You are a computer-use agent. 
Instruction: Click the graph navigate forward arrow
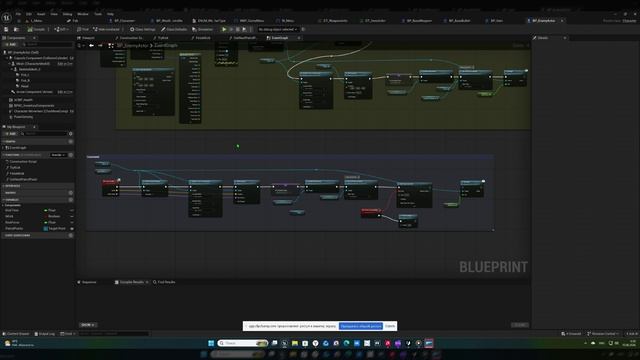(100, 46)
